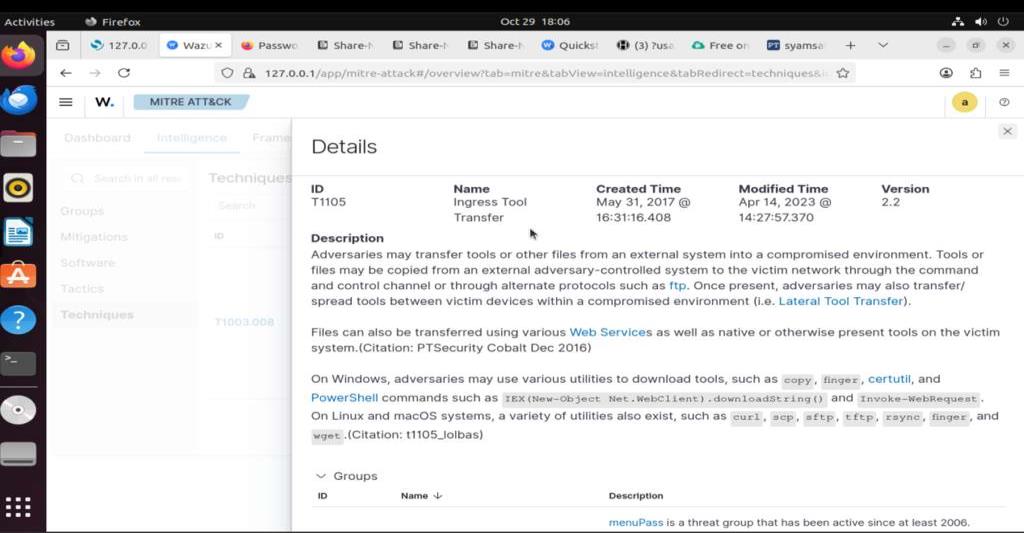Open the Lateral Tool Transfer link
Viewport: 1024px width, 533px height.
coord(841,301)
